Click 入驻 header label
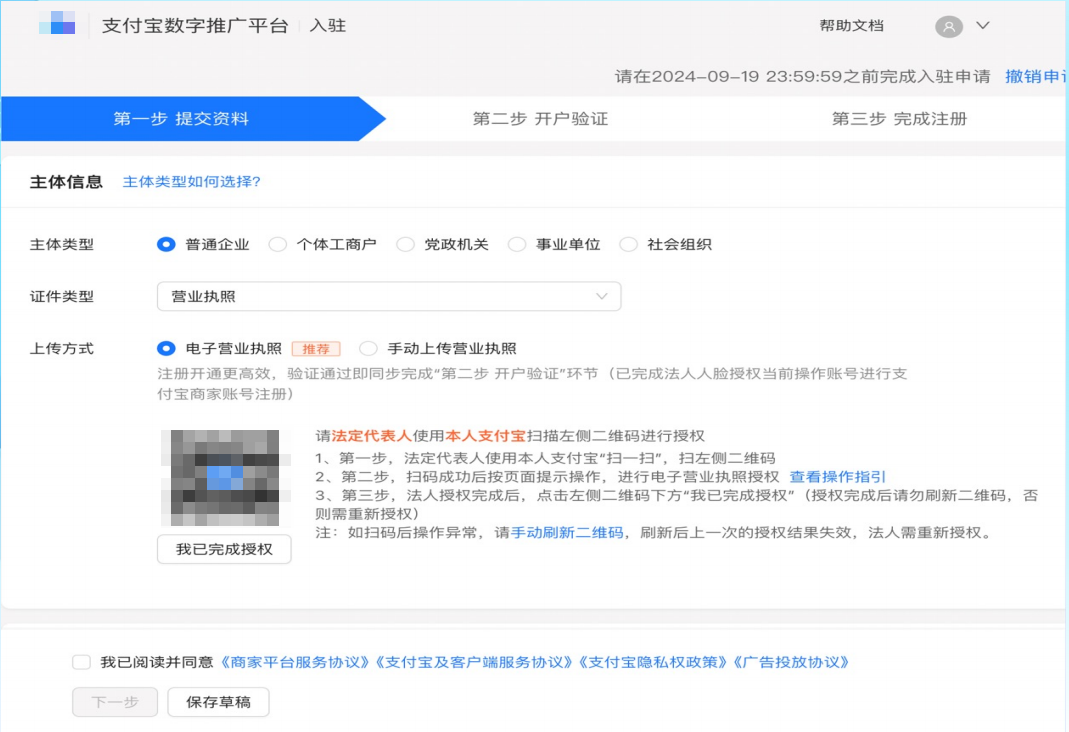 (x=327, y=26)
